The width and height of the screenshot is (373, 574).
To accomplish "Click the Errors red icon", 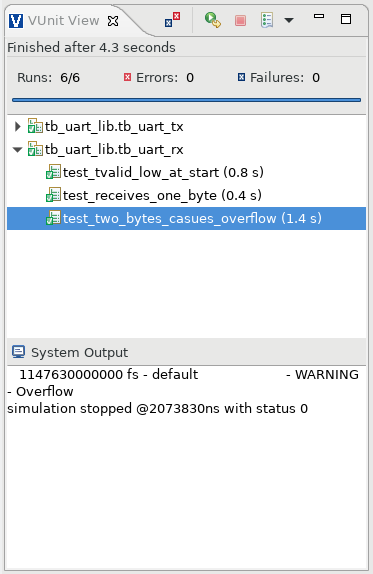I will coord(127,77).
